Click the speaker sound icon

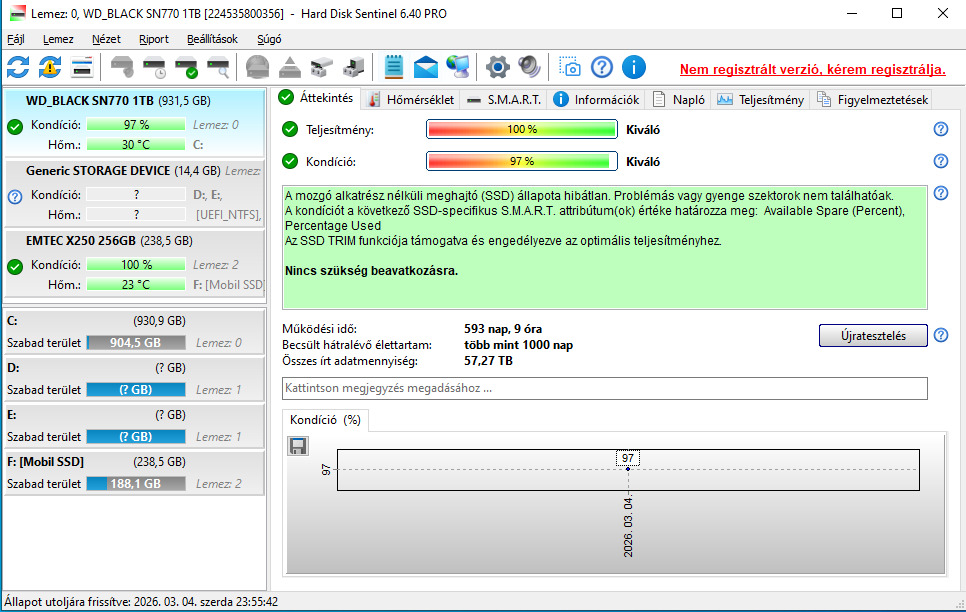529,67
